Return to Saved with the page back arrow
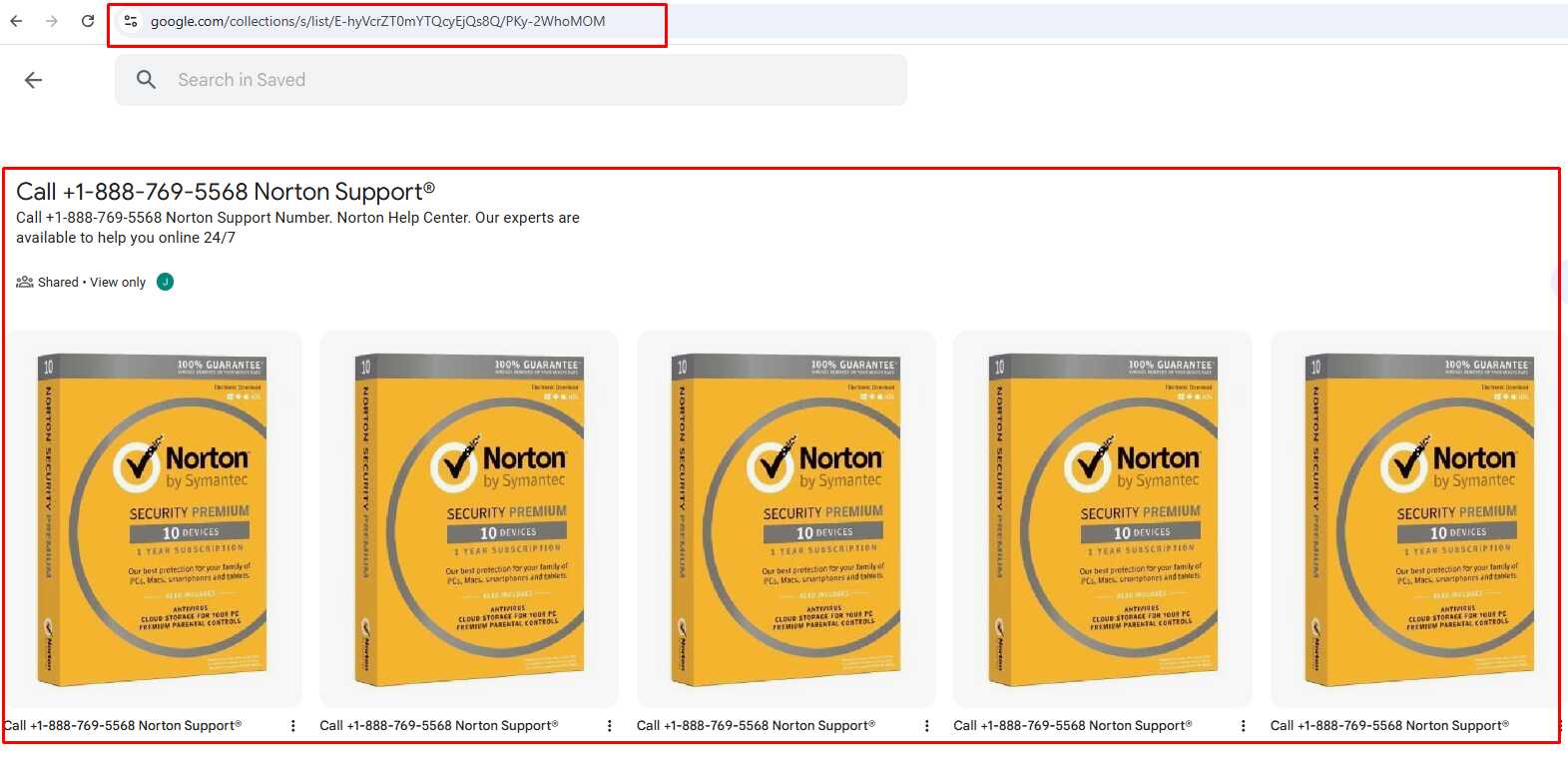 pos(33,80)
